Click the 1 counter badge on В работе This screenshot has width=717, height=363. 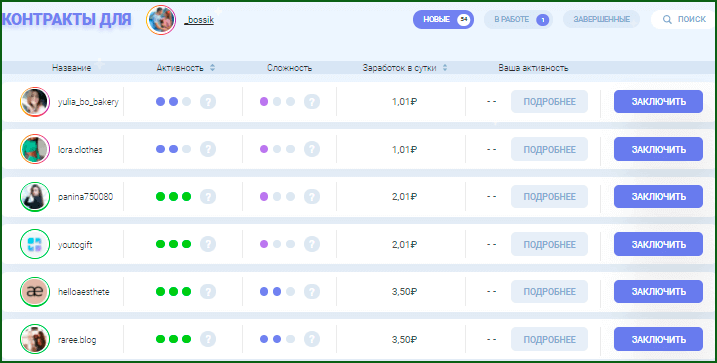pos(543,20)
